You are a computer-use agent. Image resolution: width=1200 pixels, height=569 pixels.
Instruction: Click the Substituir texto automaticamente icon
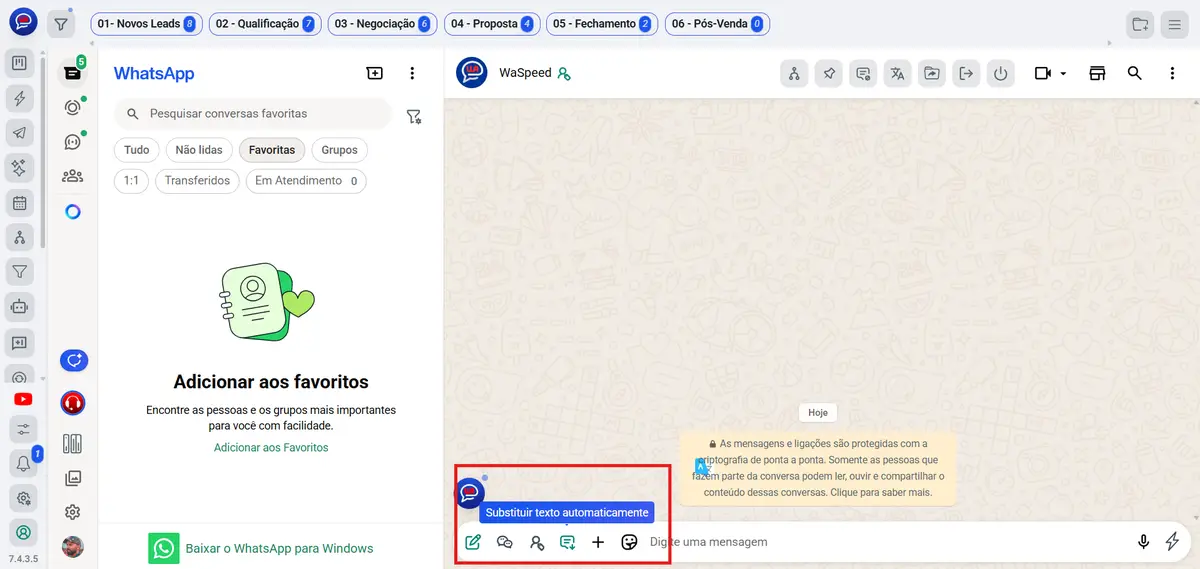point(567,542)
